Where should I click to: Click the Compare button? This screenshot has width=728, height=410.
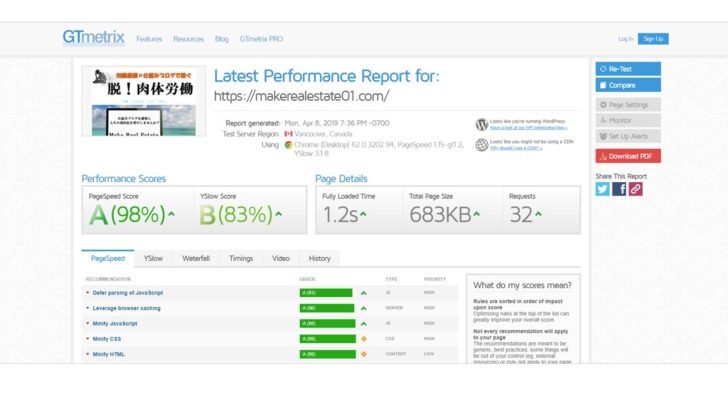[628, 85]
